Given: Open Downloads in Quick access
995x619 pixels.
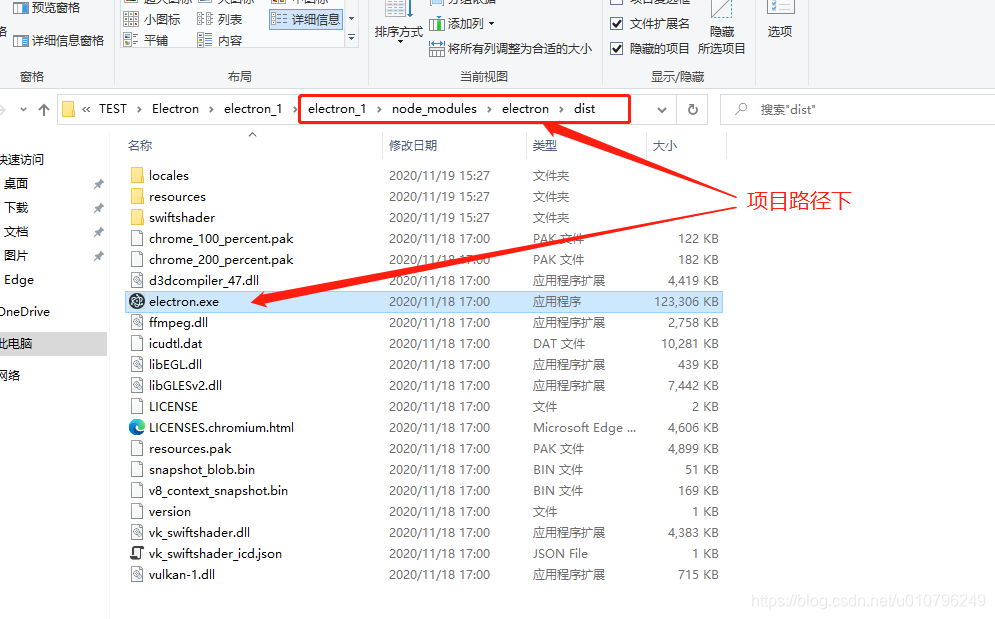Looking at the screenshot, I should tap(16, 208).
